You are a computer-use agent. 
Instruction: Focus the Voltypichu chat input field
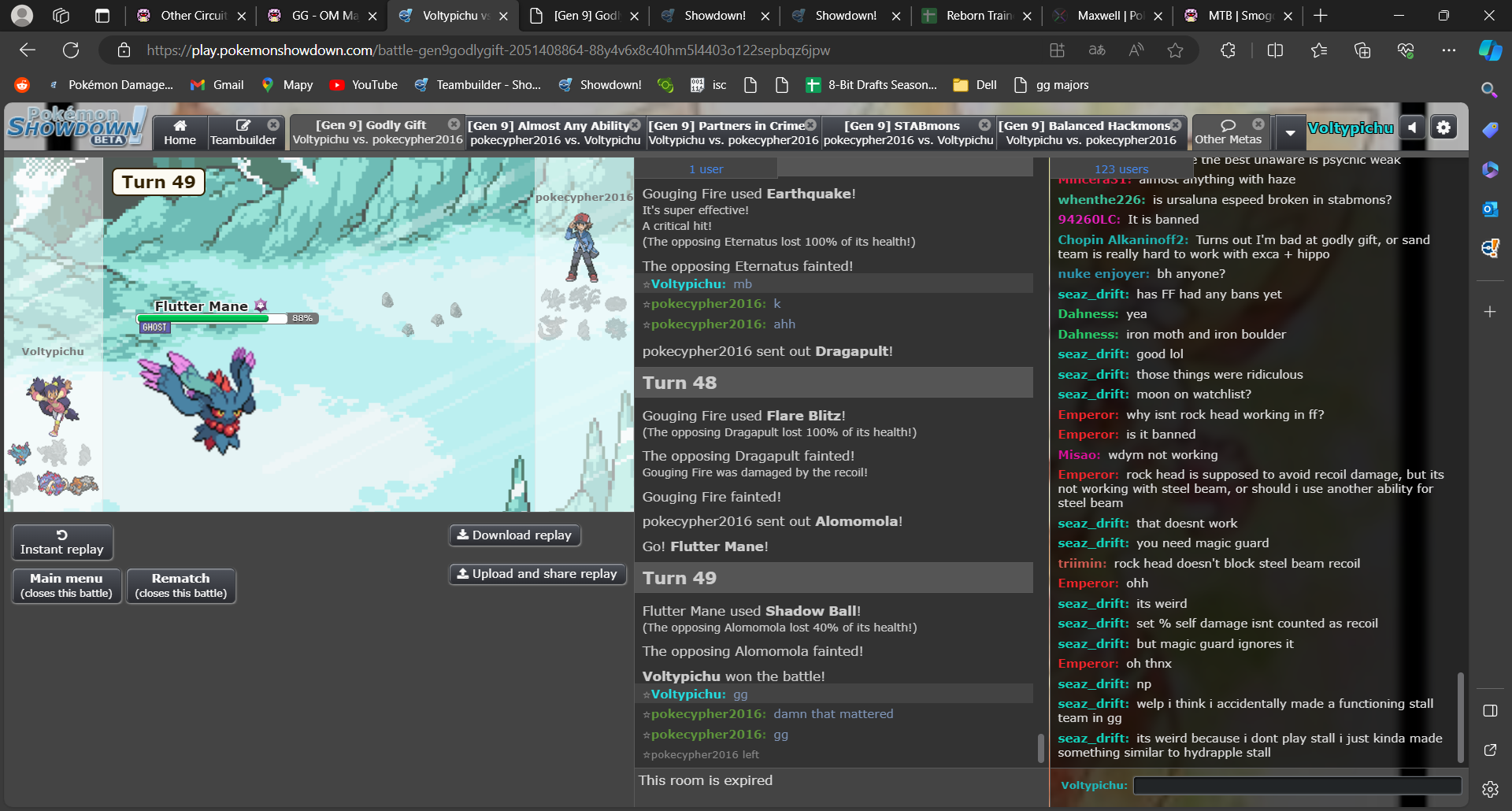tap(1297, 785)
